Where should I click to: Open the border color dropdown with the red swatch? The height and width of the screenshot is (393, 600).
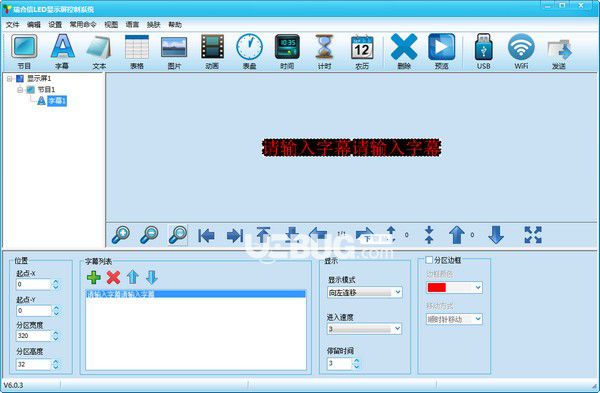click(x=454, y=287)
